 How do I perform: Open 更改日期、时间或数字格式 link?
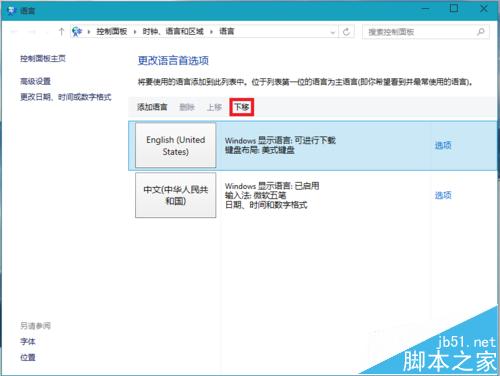click(x=66, y=97)
